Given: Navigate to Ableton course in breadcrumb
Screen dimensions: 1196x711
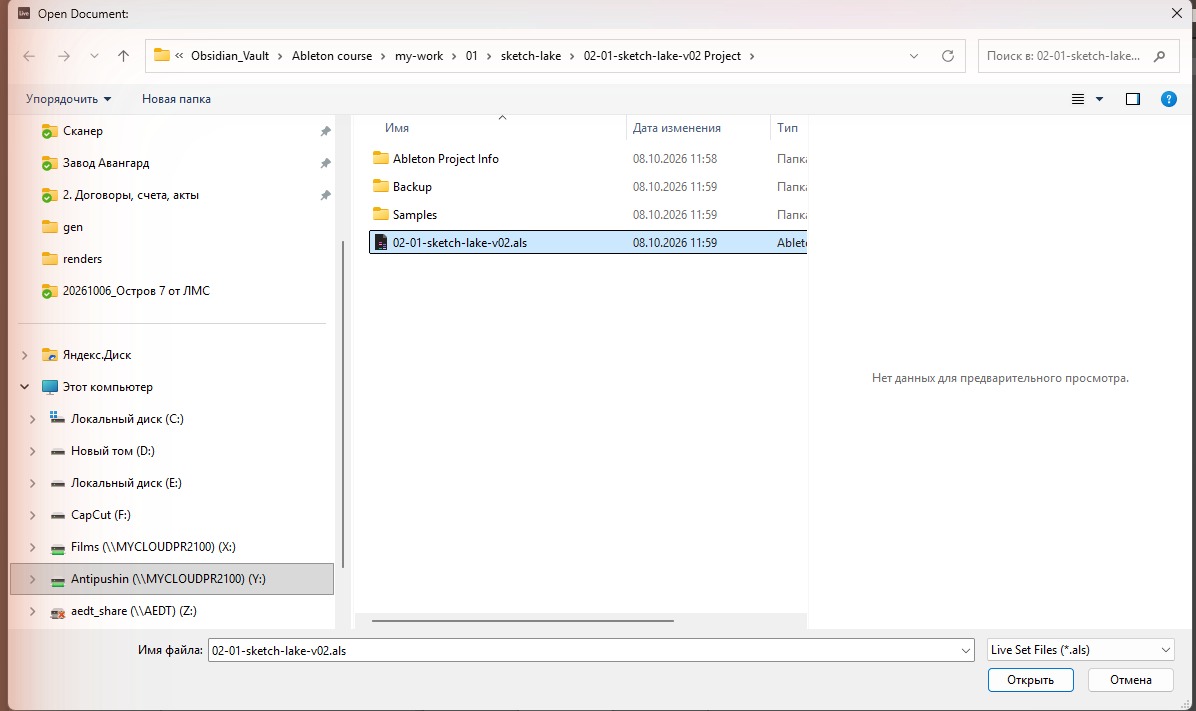Looking at the screenshot, I should pyautogui.click(x=332, y=56).
